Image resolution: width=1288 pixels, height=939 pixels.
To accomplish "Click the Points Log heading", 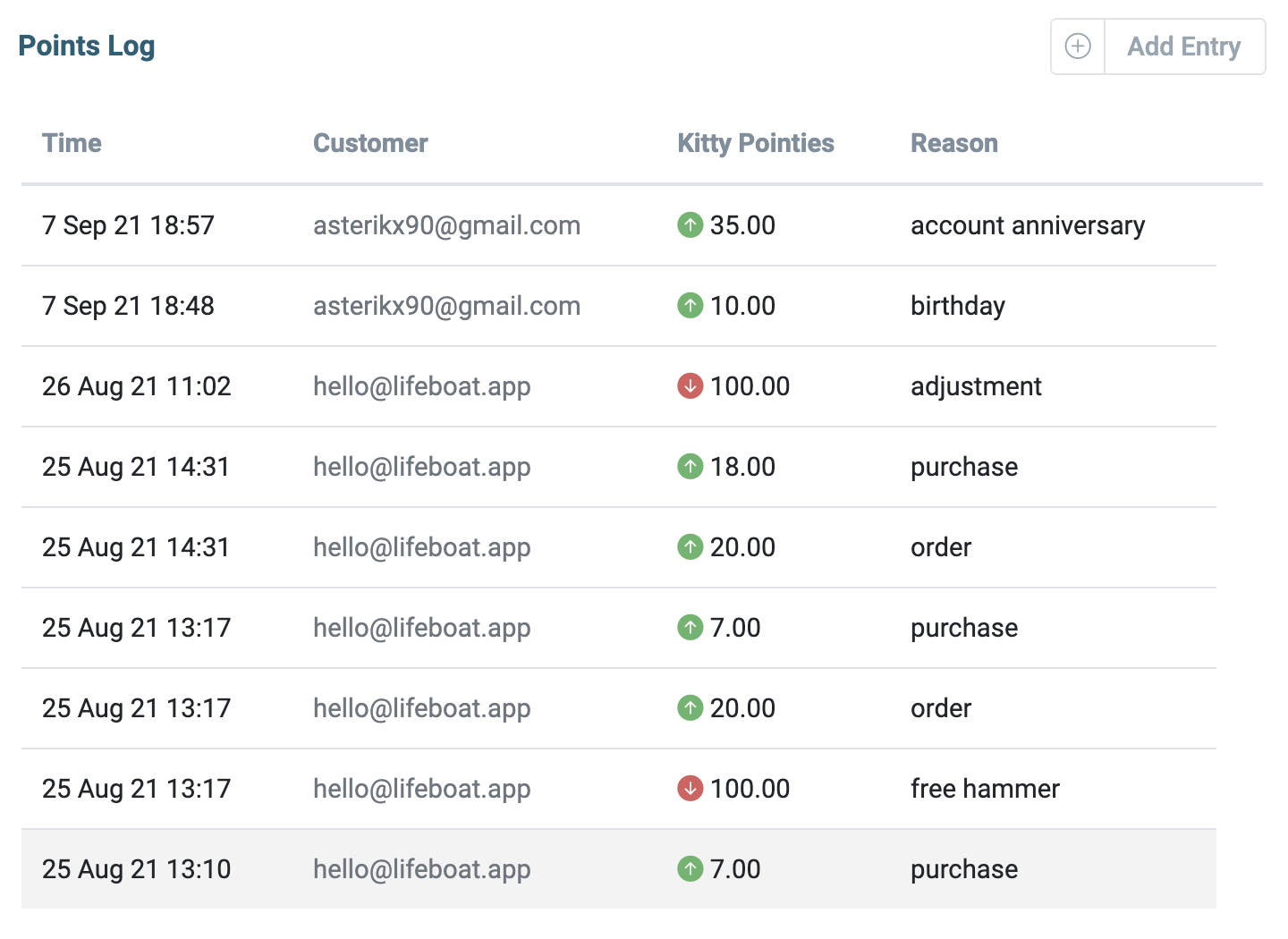I will pos(87,47).
